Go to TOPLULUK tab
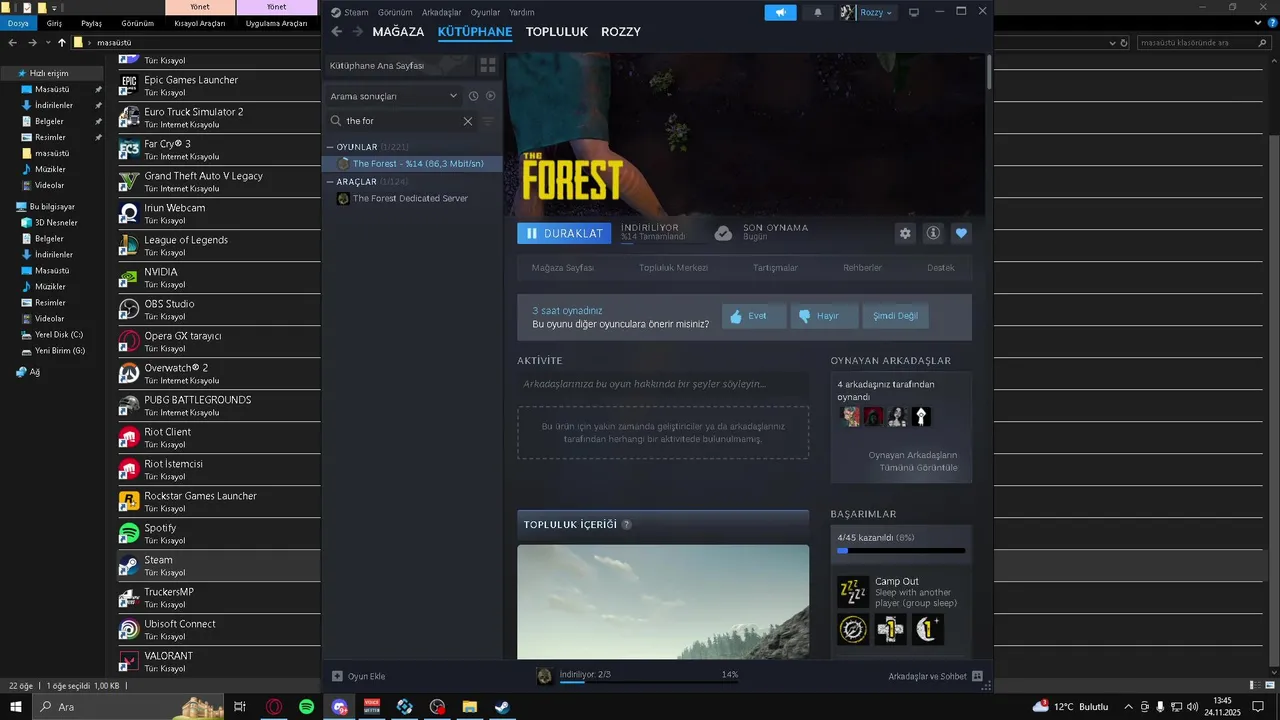This screenshot has width=1280, height=720. [557, 32]
